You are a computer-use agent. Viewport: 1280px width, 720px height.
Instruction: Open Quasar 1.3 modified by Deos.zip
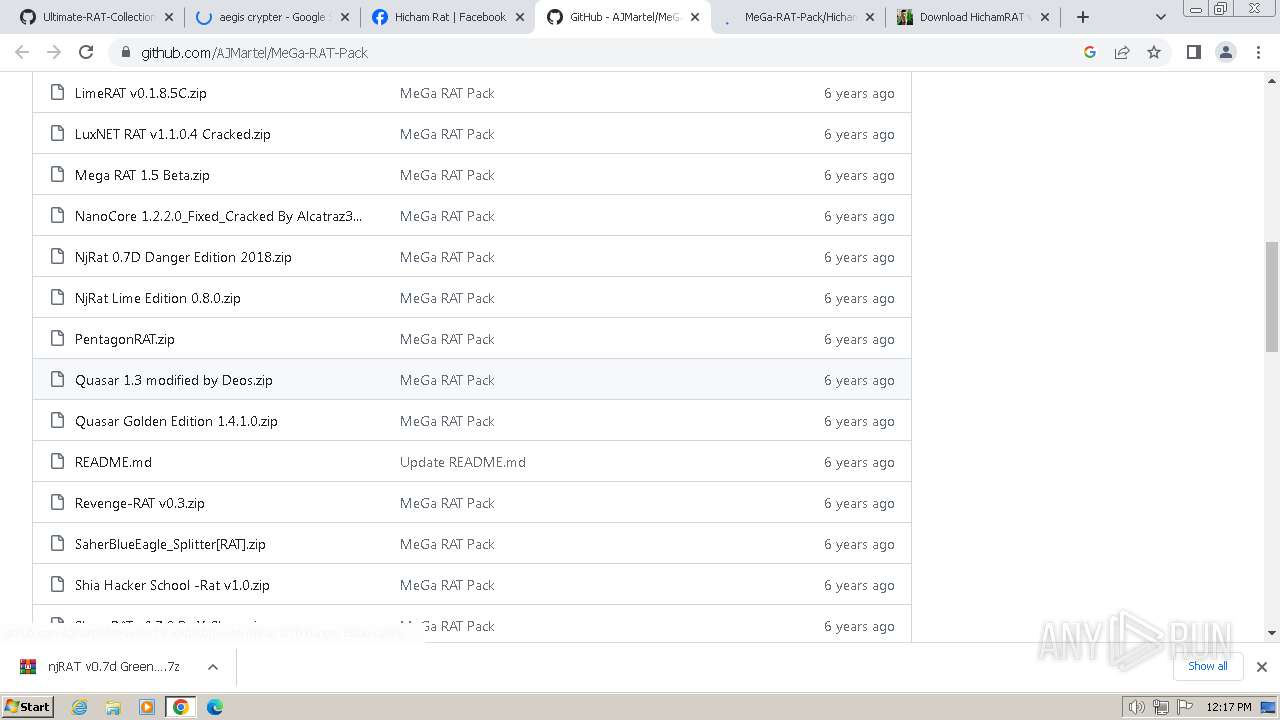[x=174, y=380]
